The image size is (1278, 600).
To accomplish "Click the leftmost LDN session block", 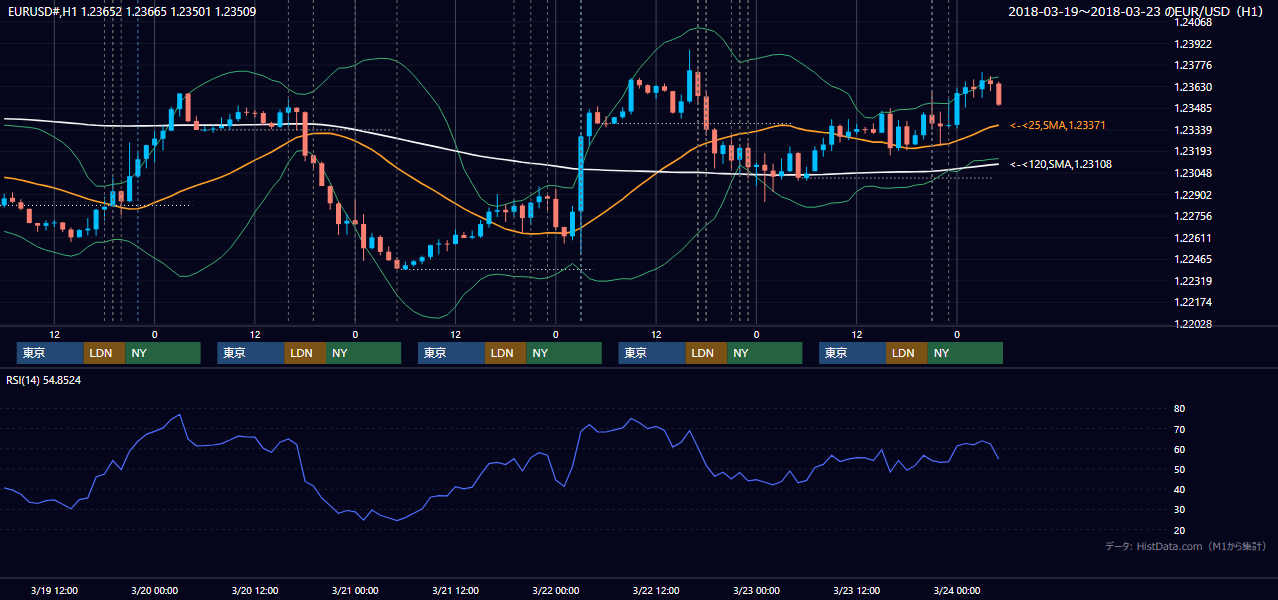I will coord(104,353).
